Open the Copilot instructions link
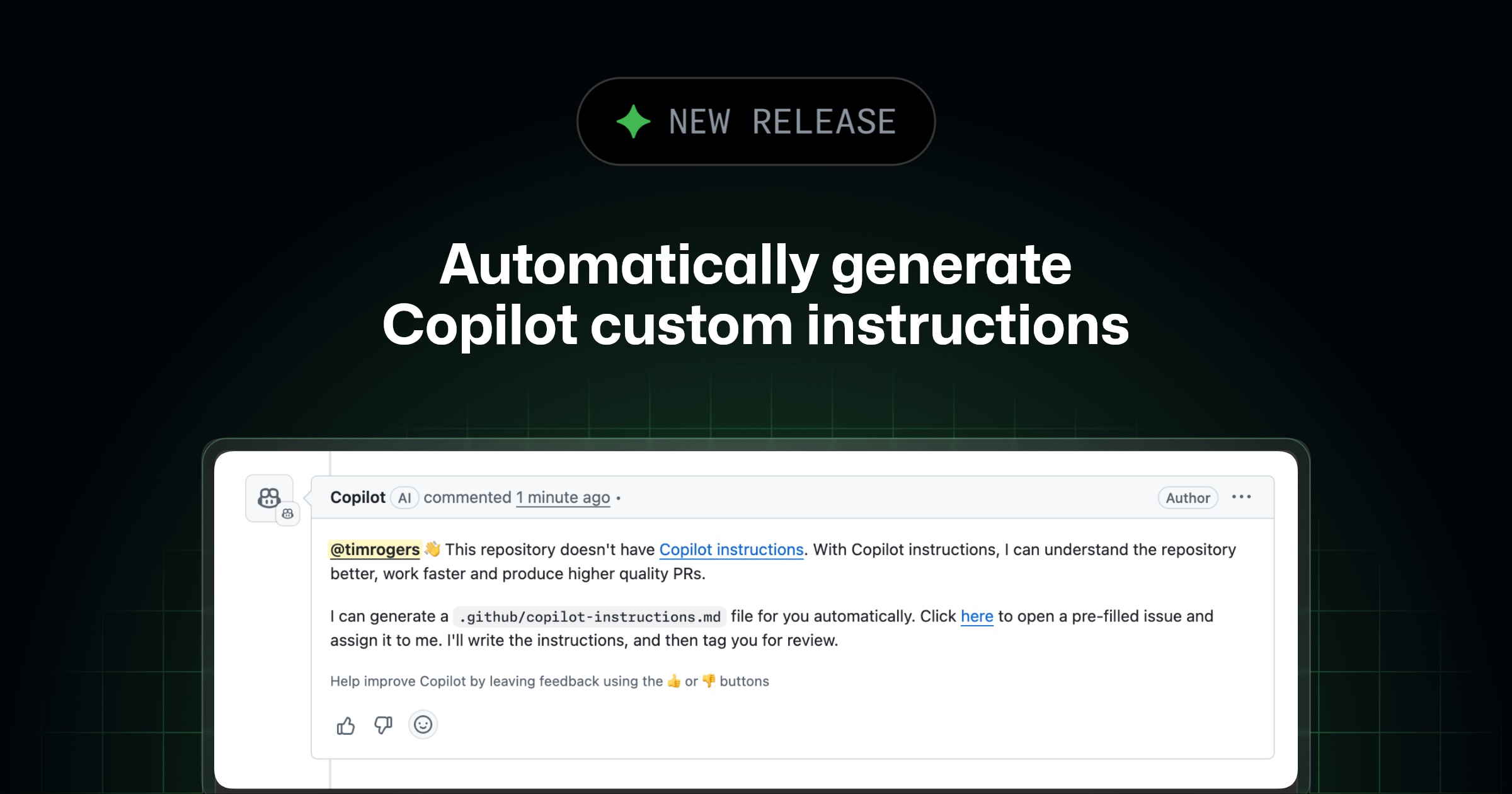 click(x=731, y=549)
